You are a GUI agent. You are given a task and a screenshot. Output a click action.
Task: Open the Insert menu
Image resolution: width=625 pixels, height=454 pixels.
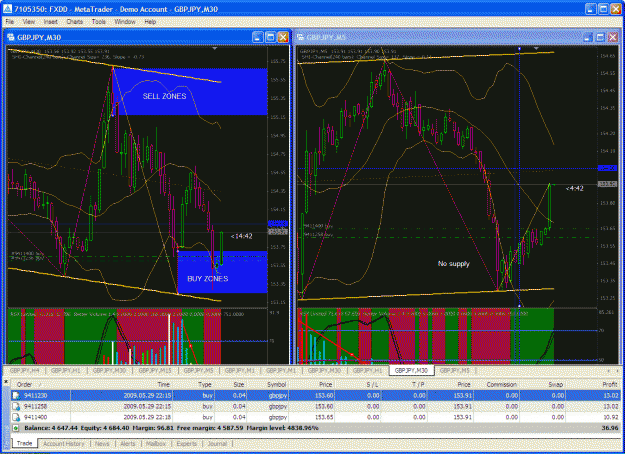point(51,22)
